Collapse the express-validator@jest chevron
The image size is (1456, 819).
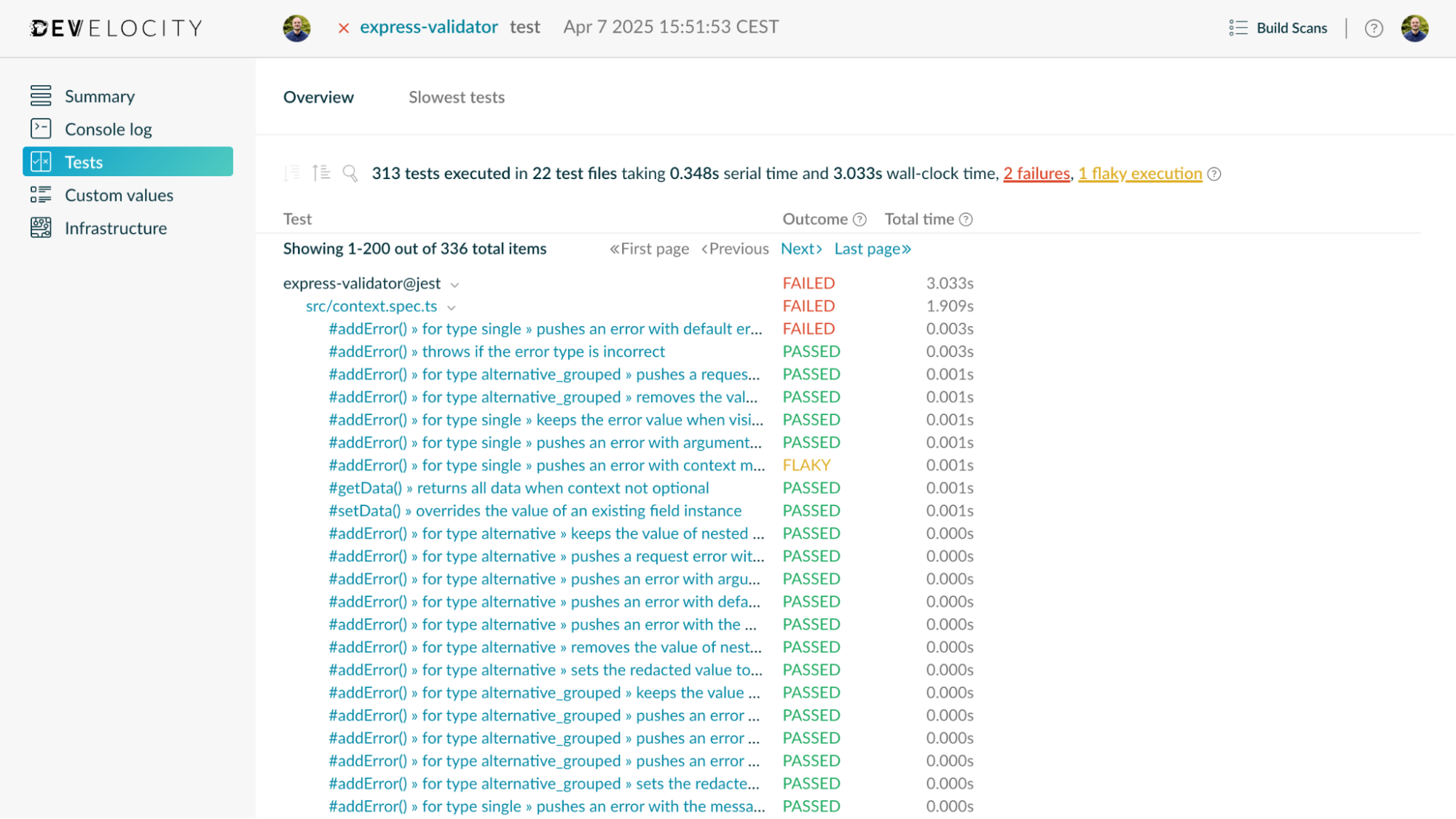pos(454,285)
